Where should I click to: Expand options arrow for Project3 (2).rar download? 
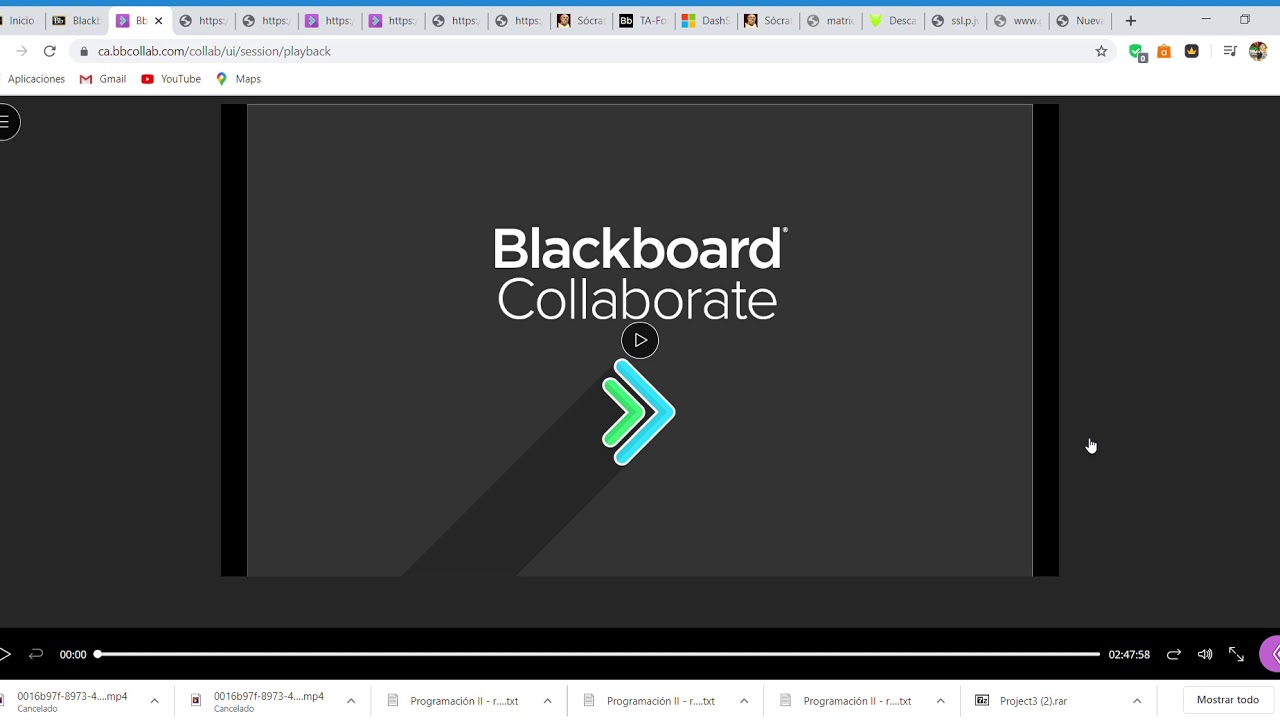[1137, 701]
